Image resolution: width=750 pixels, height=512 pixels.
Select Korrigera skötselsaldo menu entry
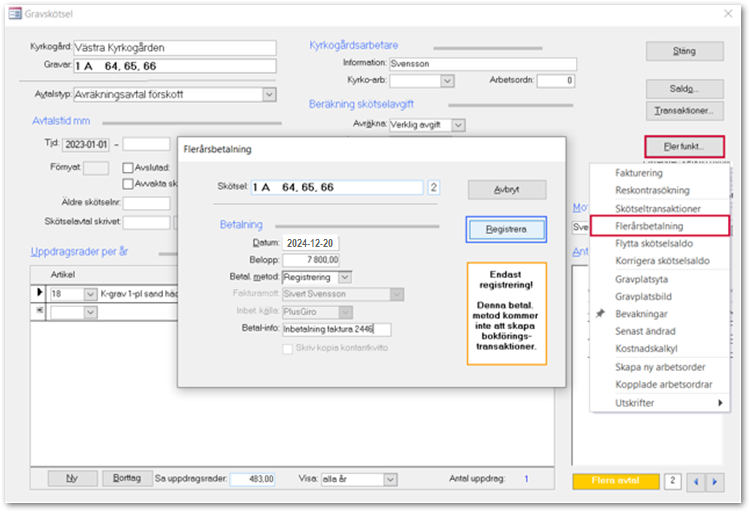(x=662, y=261)
